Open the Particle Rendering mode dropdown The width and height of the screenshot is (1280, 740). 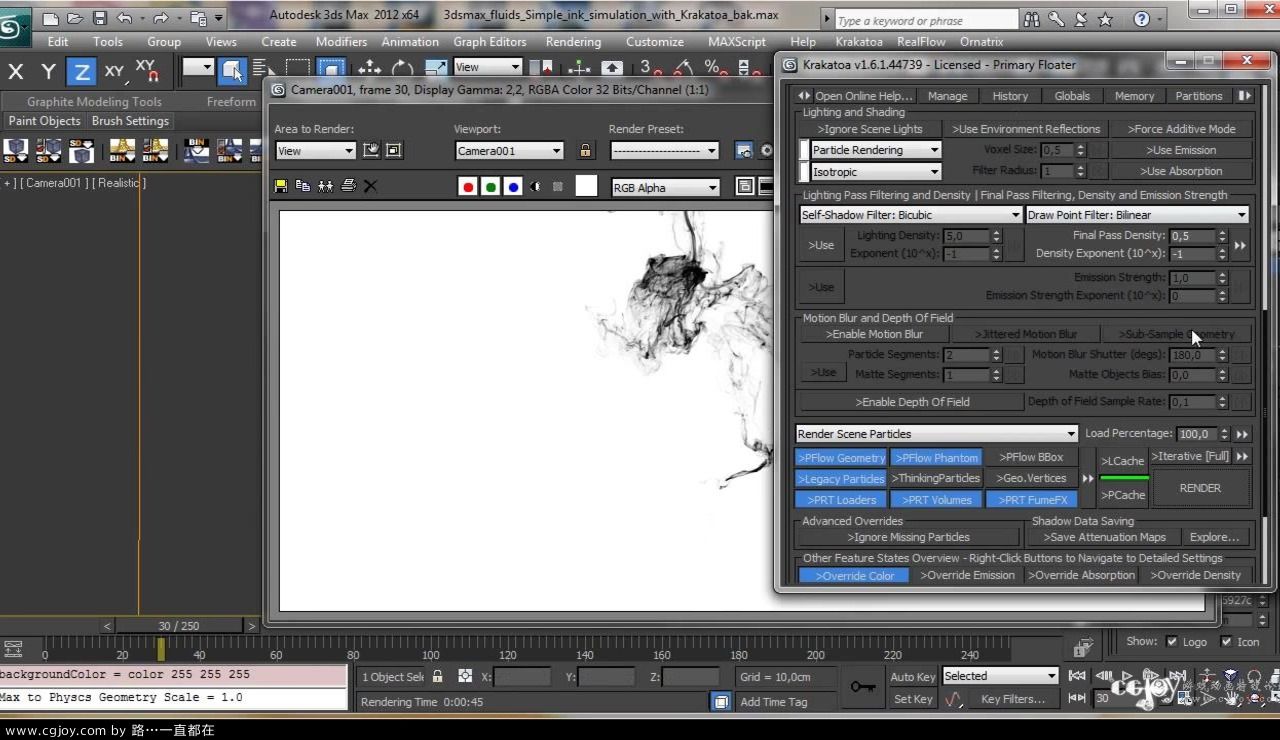click(876, 150)
